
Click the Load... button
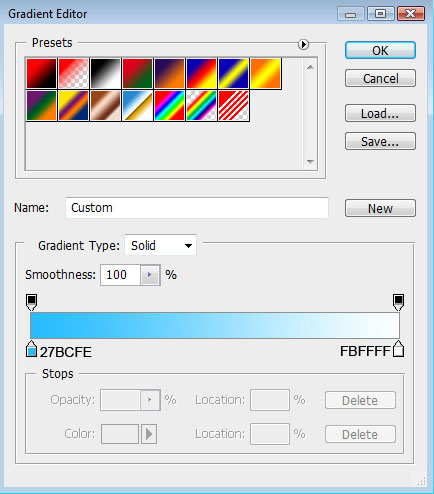click(380, 113)
